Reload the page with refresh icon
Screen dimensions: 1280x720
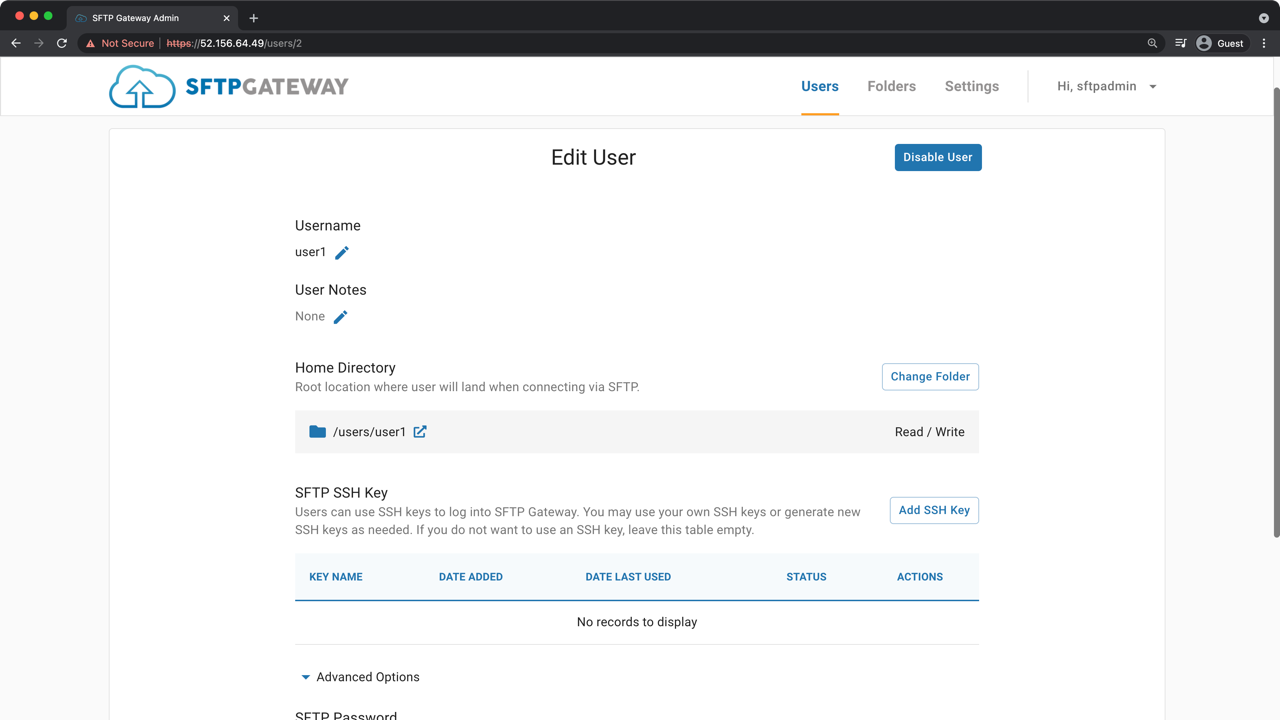[x=62, y=43]
